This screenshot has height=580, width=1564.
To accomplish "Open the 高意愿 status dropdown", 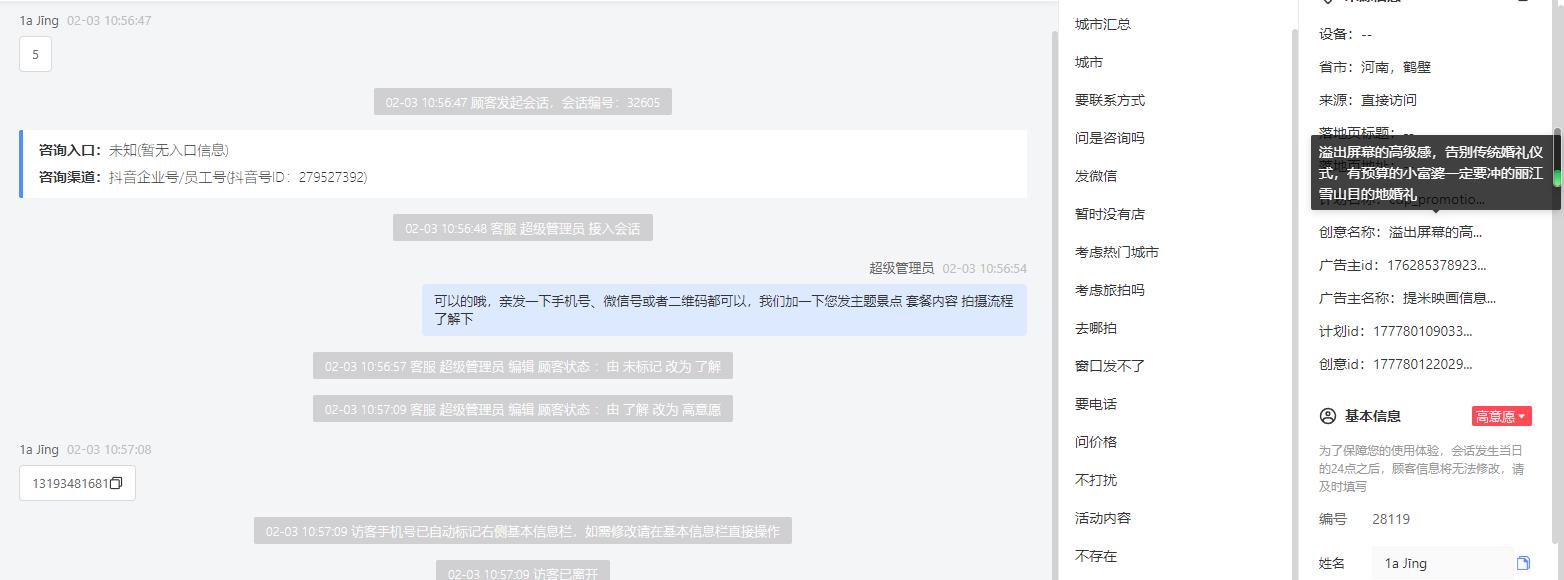I will click(x=1501, y=417).
